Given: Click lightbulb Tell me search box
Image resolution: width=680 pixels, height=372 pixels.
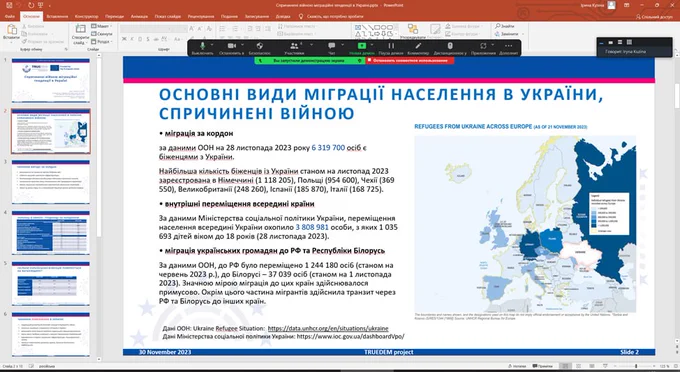Looking at the screenshot, I should point(331,16).
